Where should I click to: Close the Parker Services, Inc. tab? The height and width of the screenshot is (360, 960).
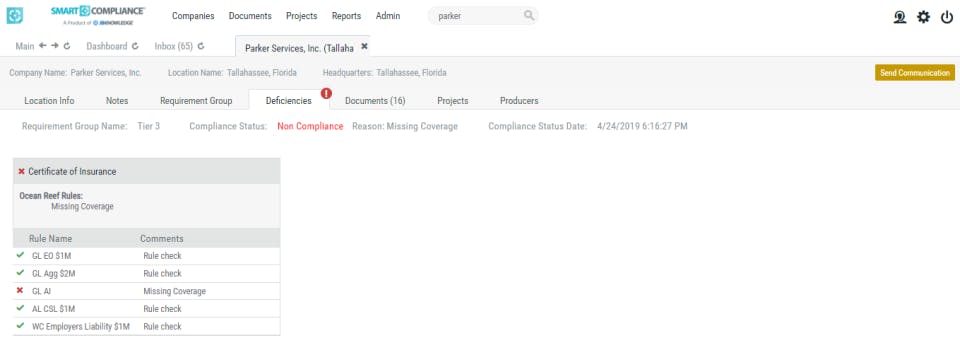pos(364,46)
